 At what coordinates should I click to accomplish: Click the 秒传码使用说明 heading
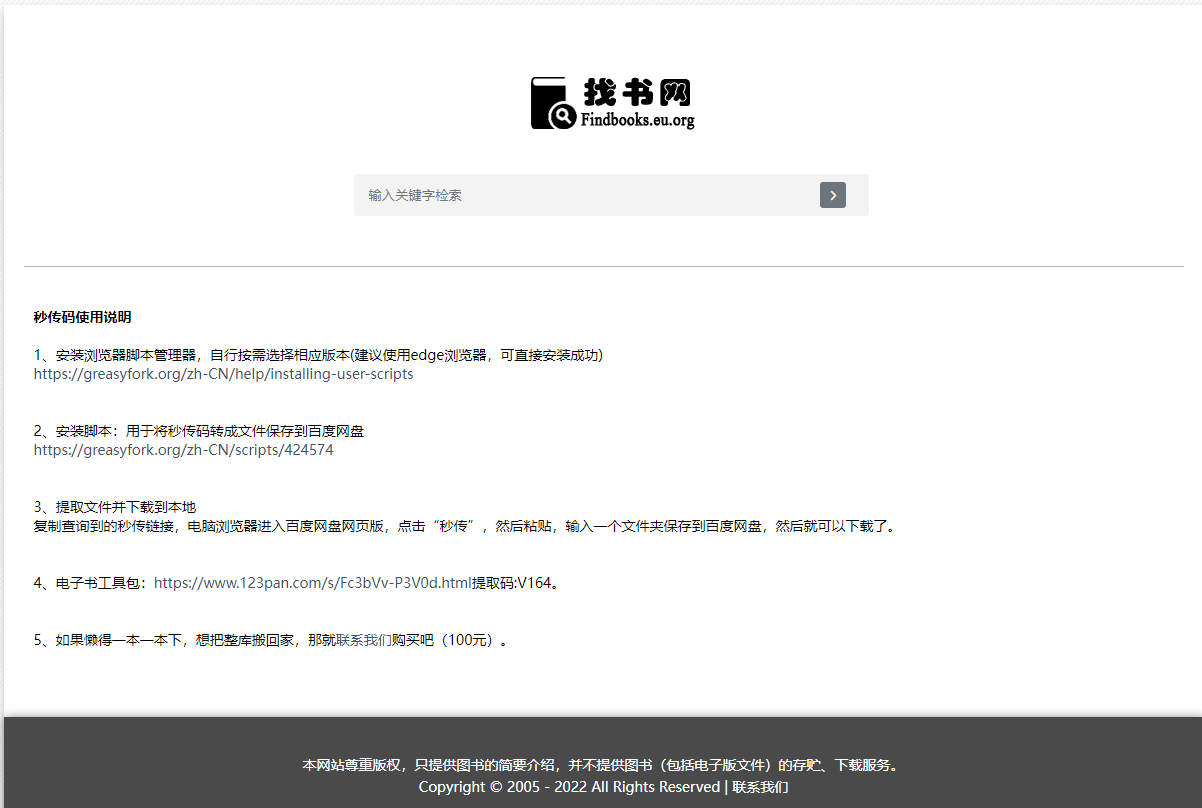[82, 317]
